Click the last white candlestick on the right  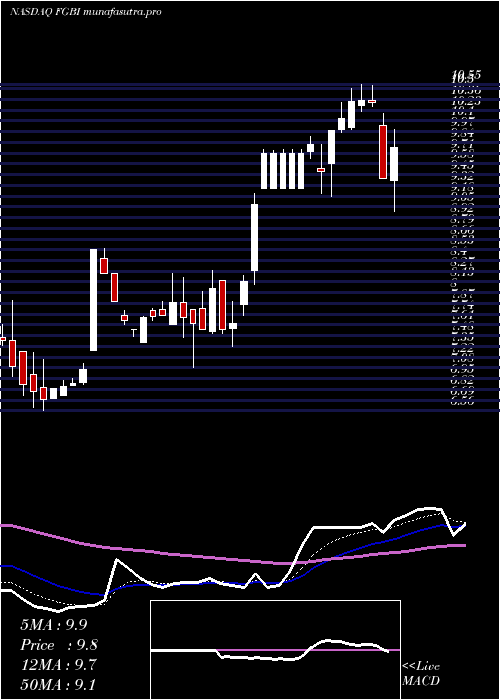pyautogui.click(x=394, y=164)
